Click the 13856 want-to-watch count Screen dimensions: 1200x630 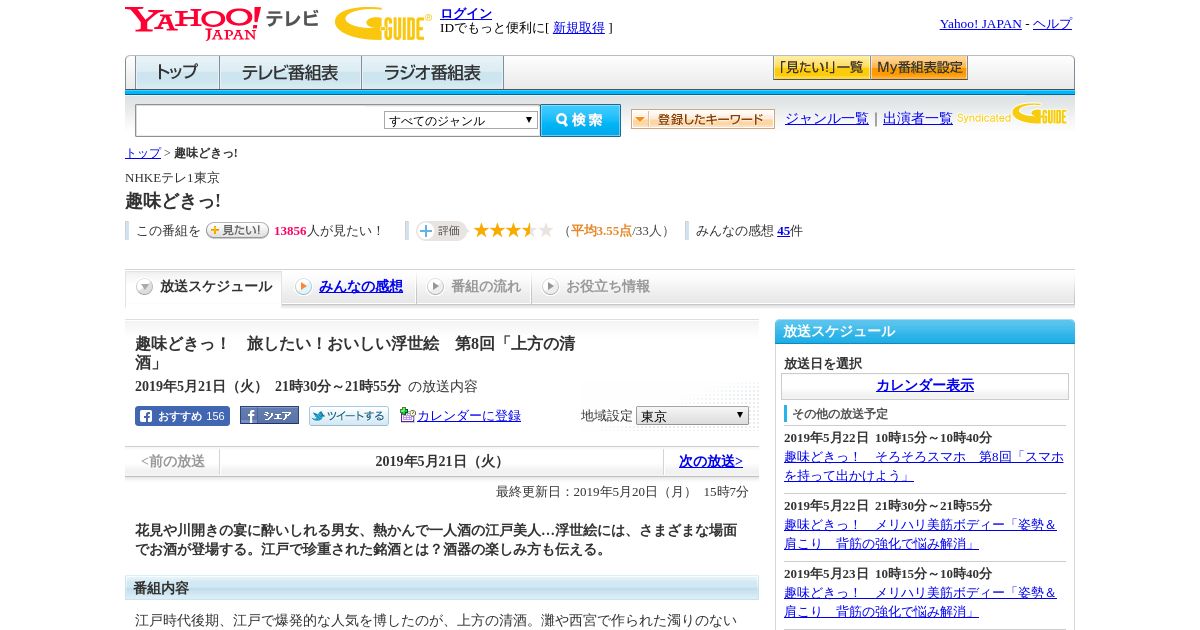(x=290, y=231)
